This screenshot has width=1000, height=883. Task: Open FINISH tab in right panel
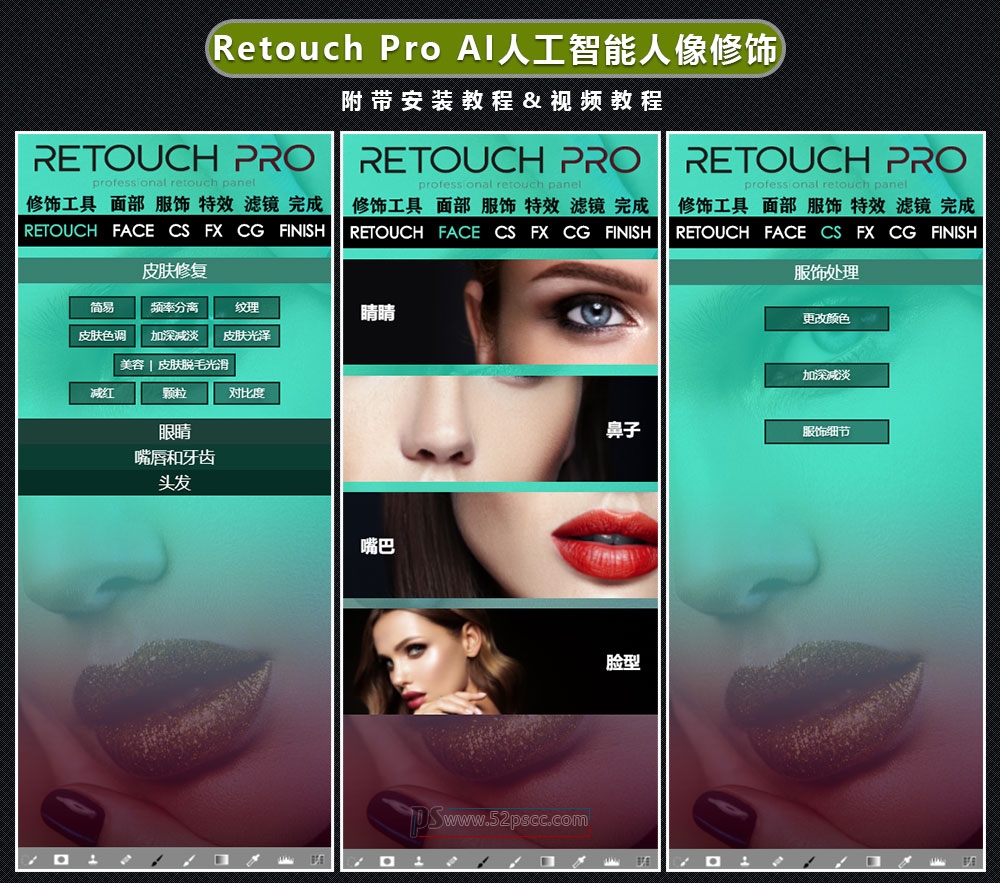pos(953,233)
